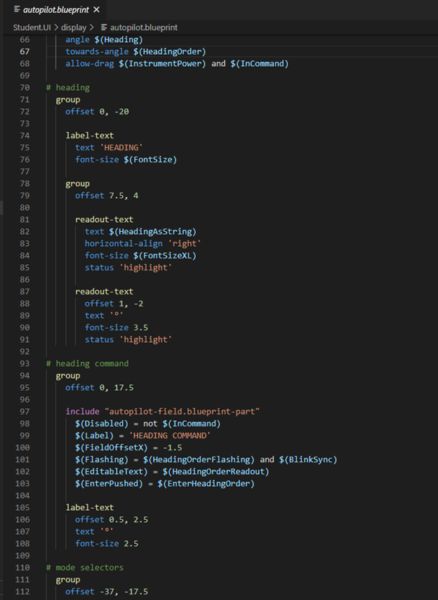Image resolution: width=438 pixels, height=600 pixels.
Task: Click $(HeadingAsString) variable on line 82
Action: (152, 232)
